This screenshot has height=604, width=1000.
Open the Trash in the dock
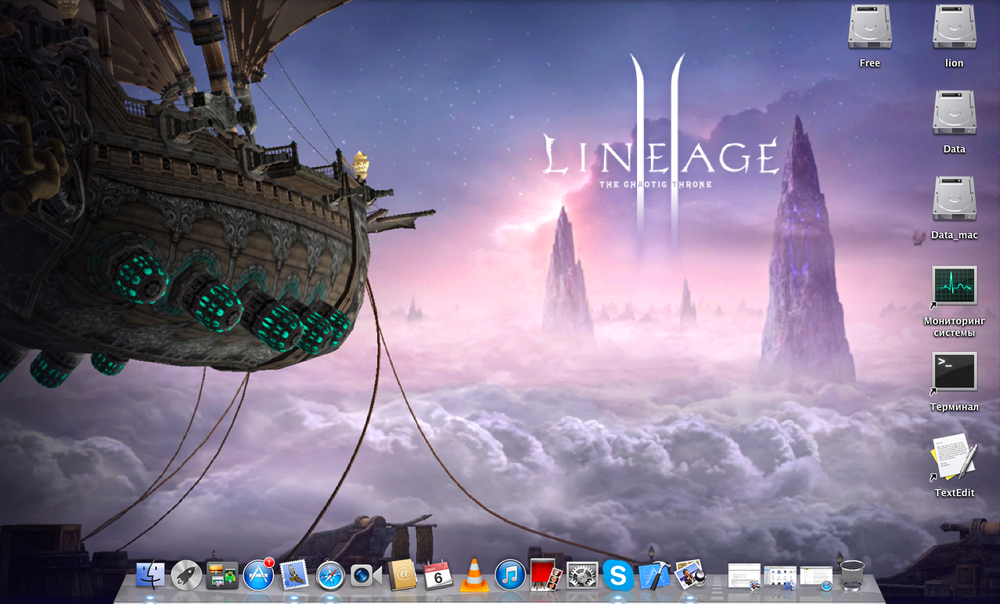coord(852,574)
